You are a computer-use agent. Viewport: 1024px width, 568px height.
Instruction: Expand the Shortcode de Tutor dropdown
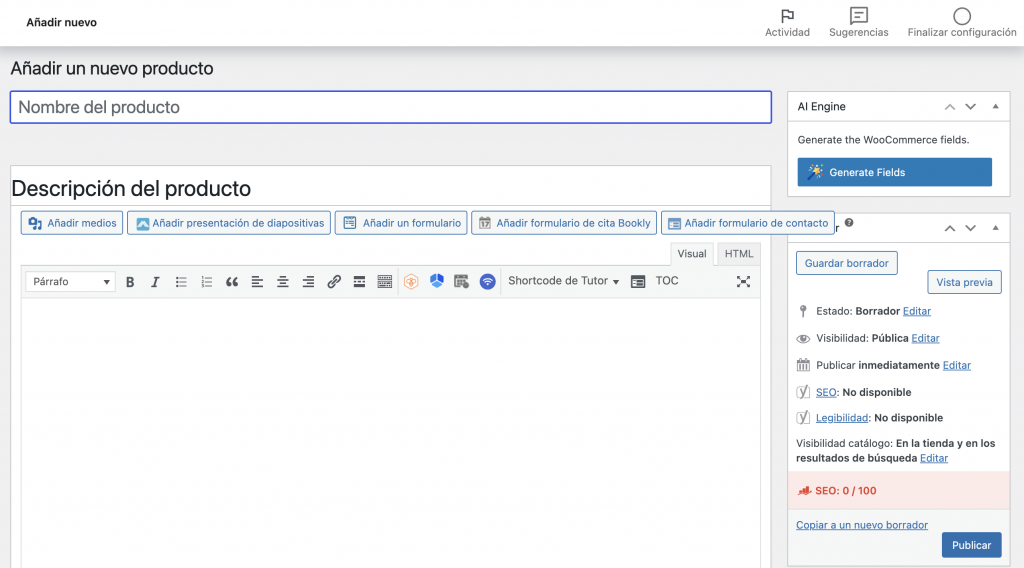pos(563,282)
